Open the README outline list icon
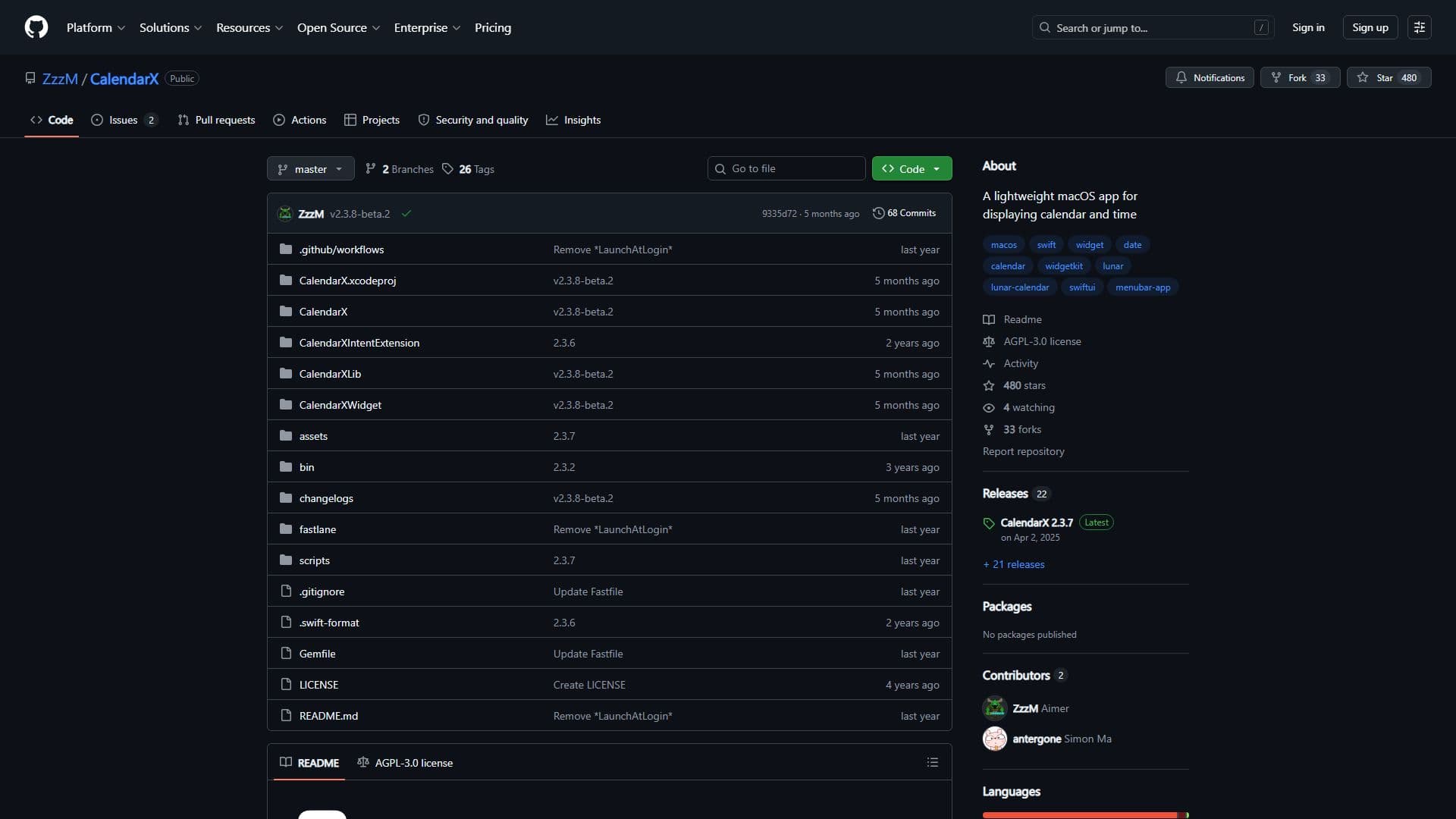Screen dimensions: 1456x819 click(x=933, y=762)
